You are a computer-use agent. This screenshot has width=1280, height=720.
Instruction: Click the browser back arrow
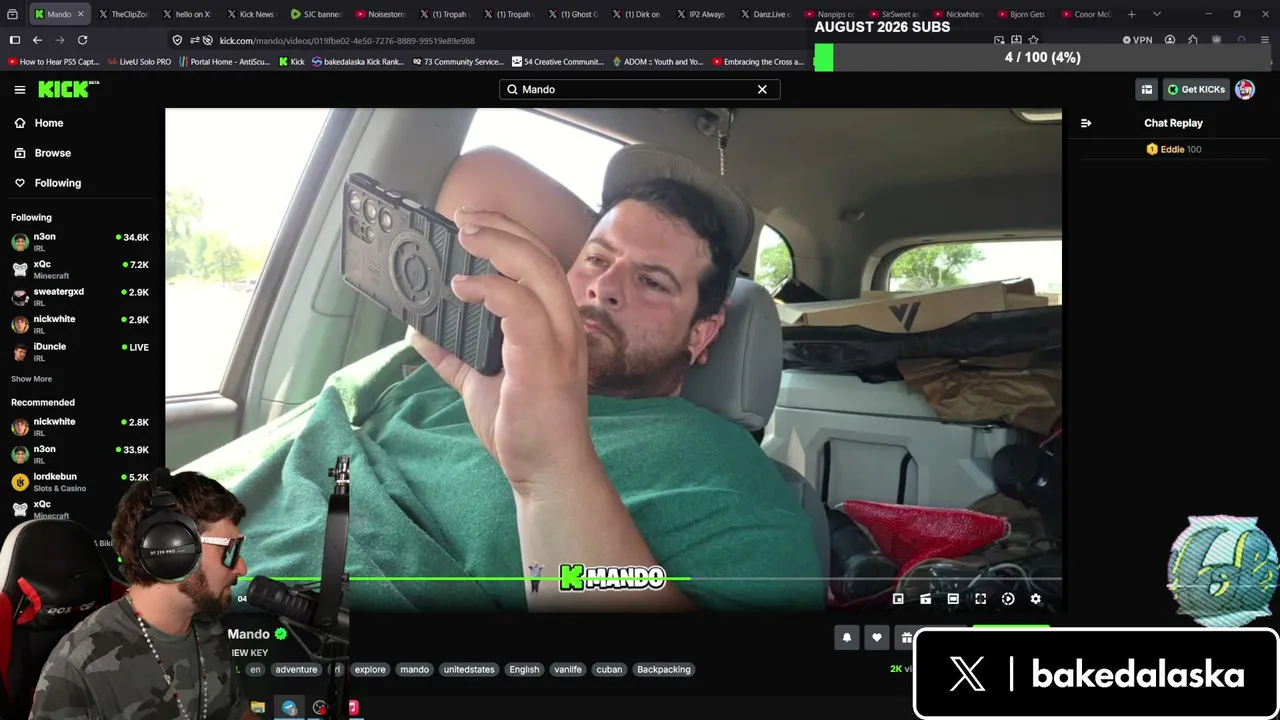pos(37,40)
